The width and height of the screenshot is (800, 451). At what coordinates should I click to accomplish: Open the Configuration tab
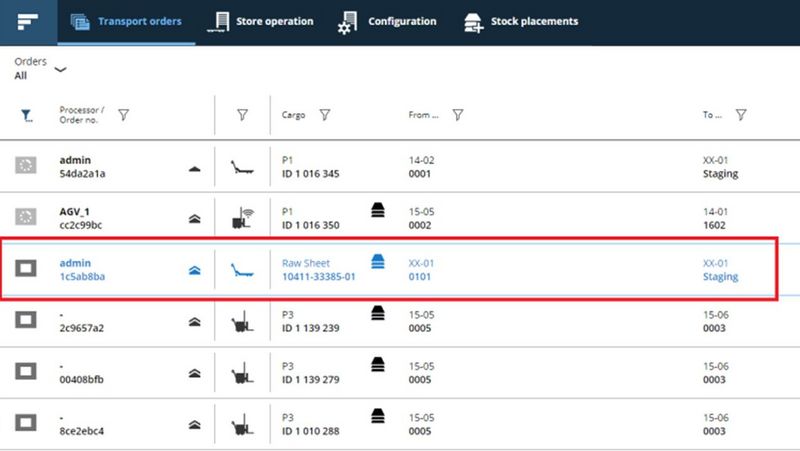pyautogui.click(x=388, y=22)
